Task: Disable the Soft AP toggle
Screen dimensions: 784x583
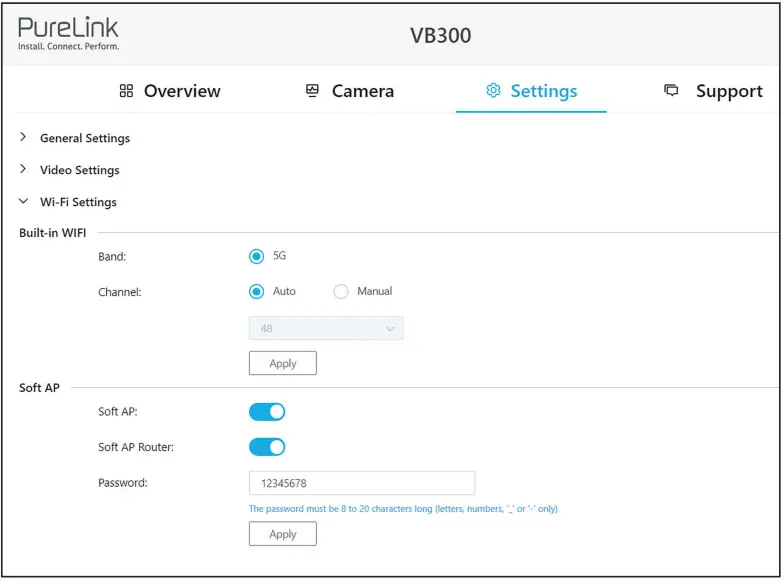Action: [267, 412]
